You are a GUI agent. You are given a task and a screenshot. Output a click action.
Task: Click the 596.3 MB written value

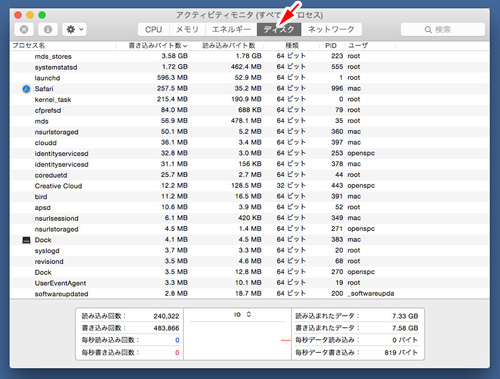[x=172, y=78]
